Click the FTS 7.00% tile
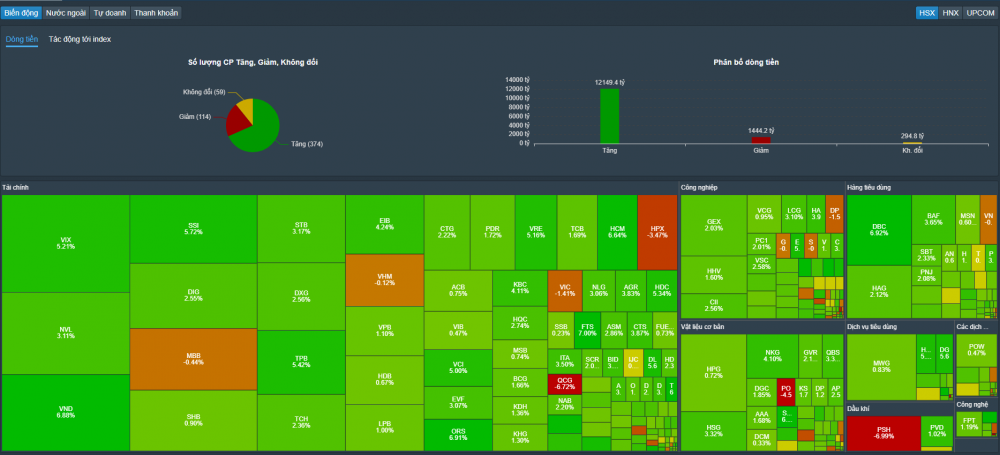The image size is (1000, 455). click(587, 330)
